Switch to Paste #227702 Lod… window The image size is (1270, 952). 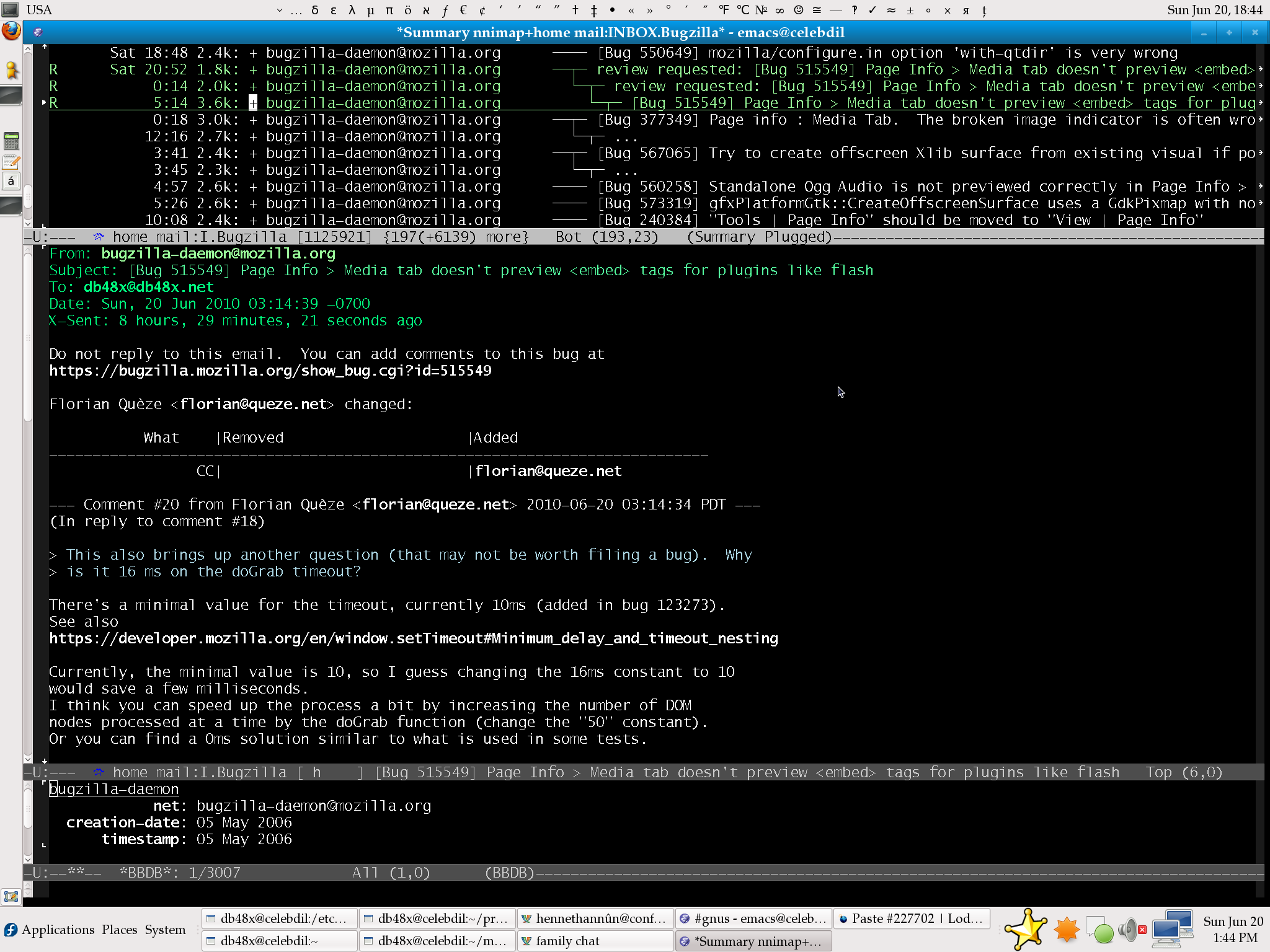click(x=911, y=919)
